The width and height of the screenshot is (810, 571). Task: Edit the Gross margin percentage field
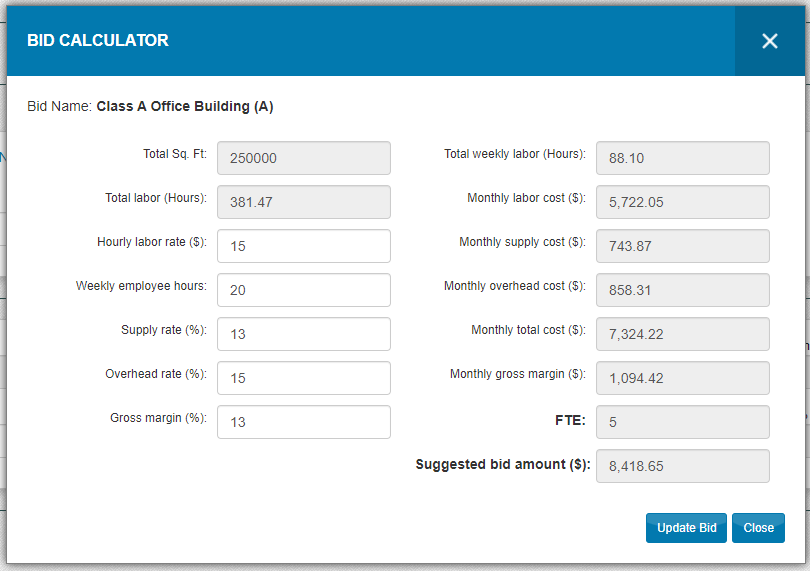[303, 422]
